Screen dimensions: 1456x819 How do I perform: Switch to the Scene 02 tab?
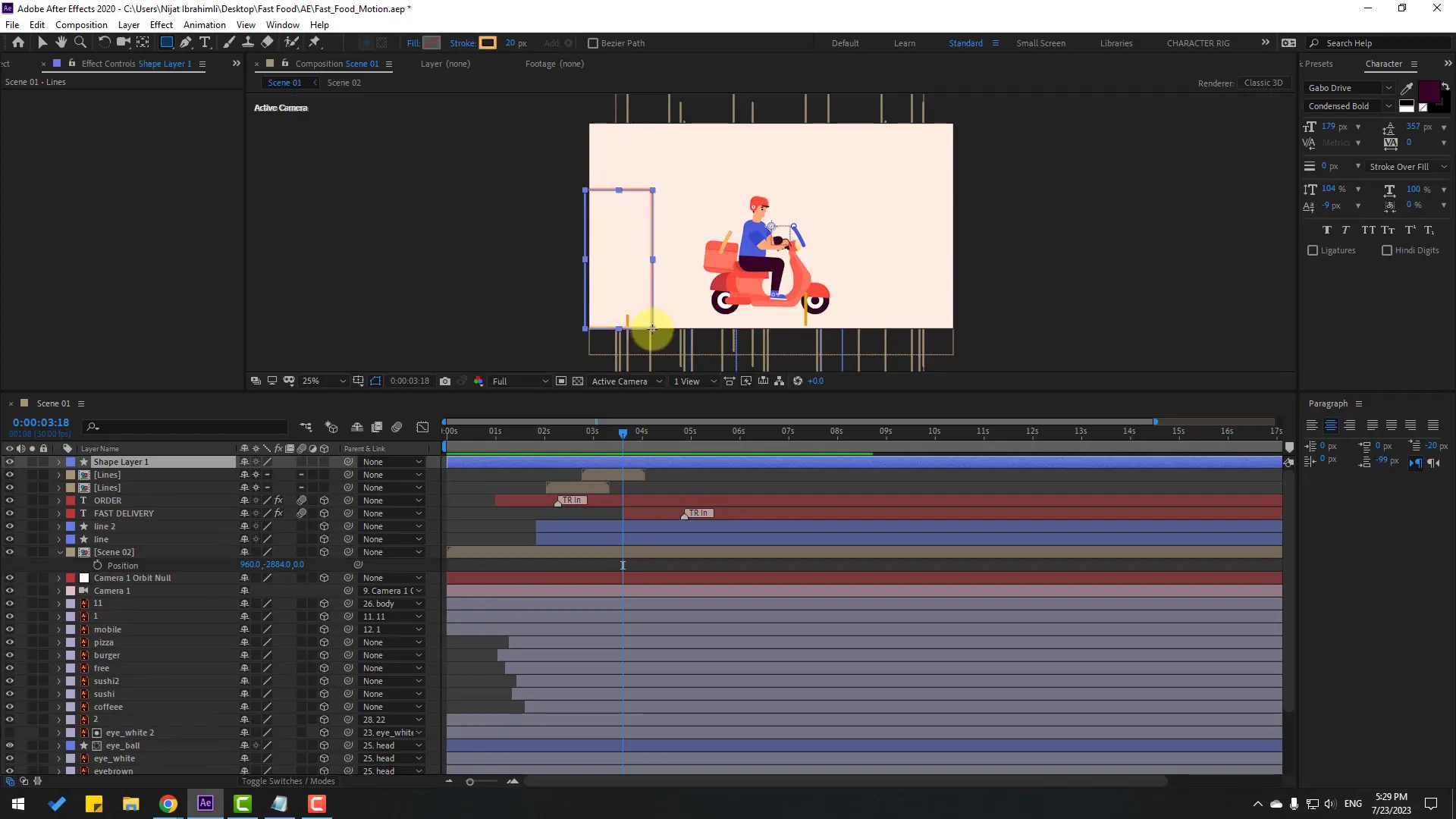pos(344,82)
